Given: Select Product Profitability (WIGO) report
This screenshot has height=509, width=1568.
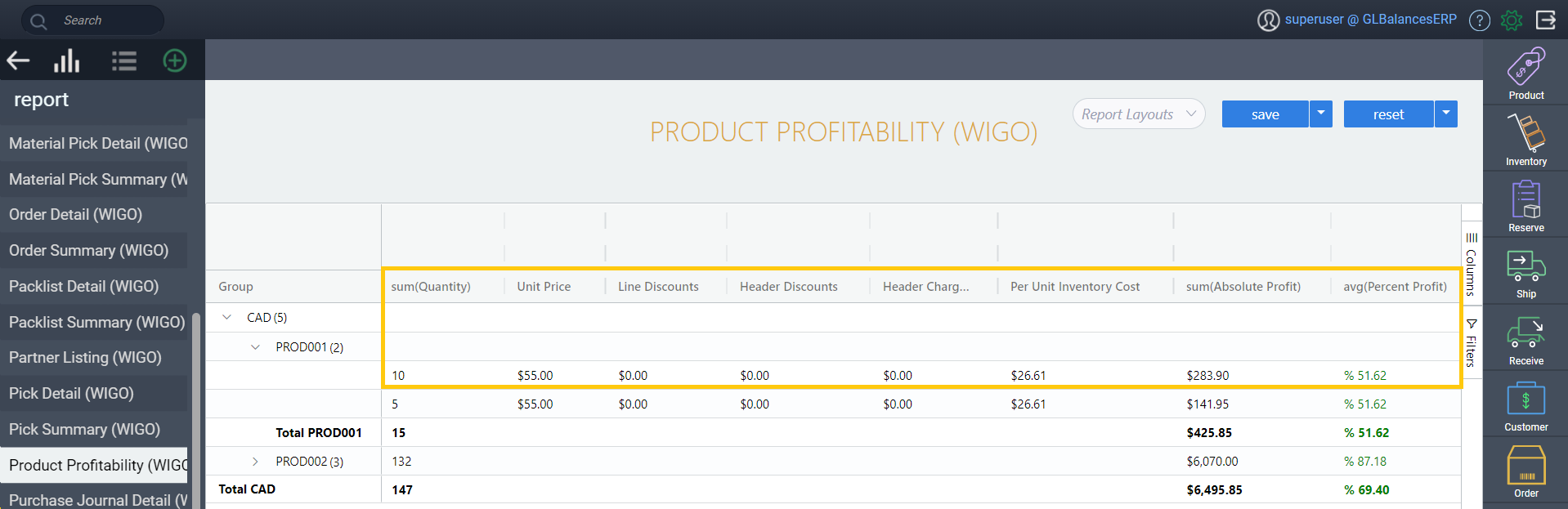Looking at the screenshot, I should coord(94,465).
